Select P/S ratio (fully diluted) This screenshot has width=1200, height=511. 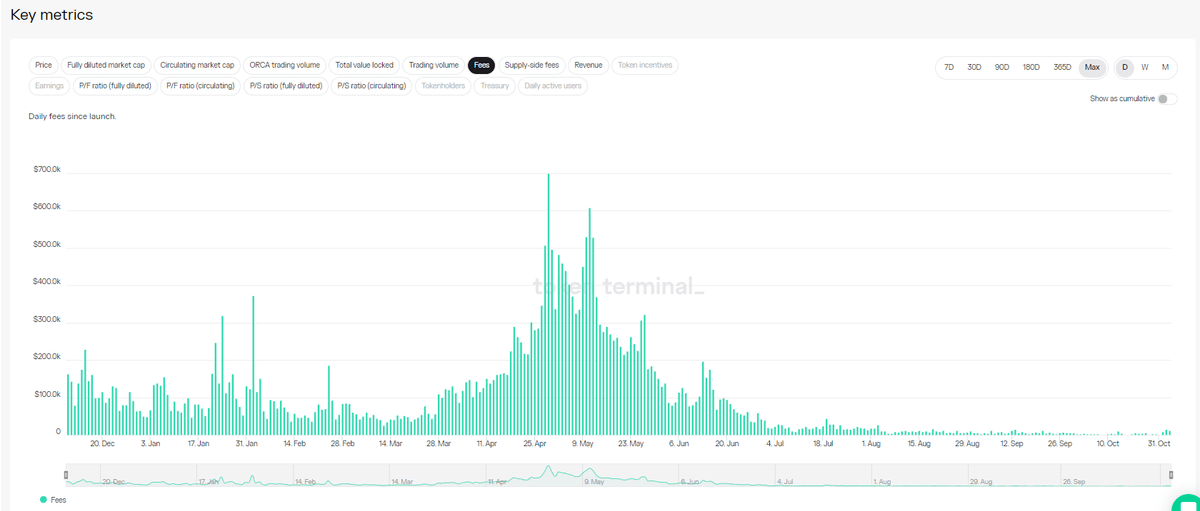[x=286, y=86]
